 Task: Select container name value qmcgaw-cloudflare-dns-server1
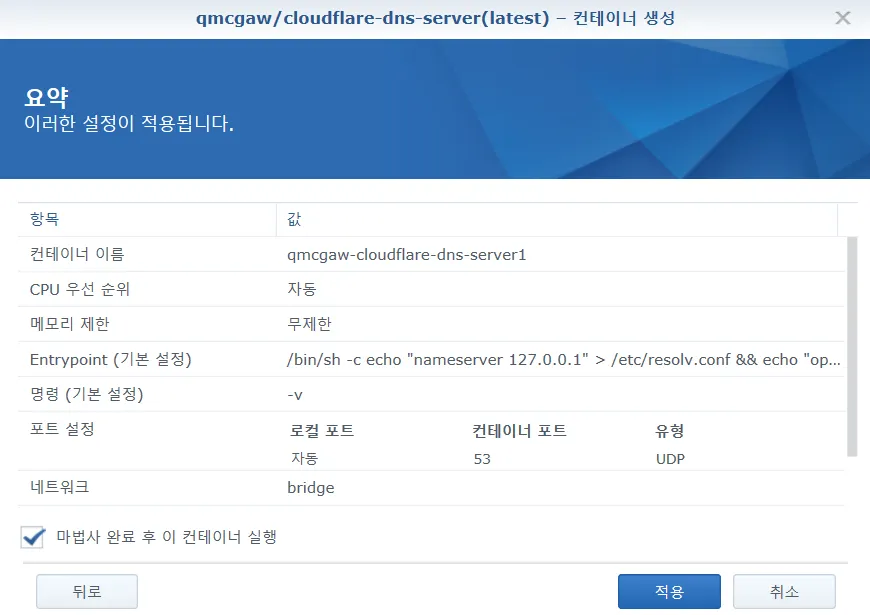pos(406,255)
